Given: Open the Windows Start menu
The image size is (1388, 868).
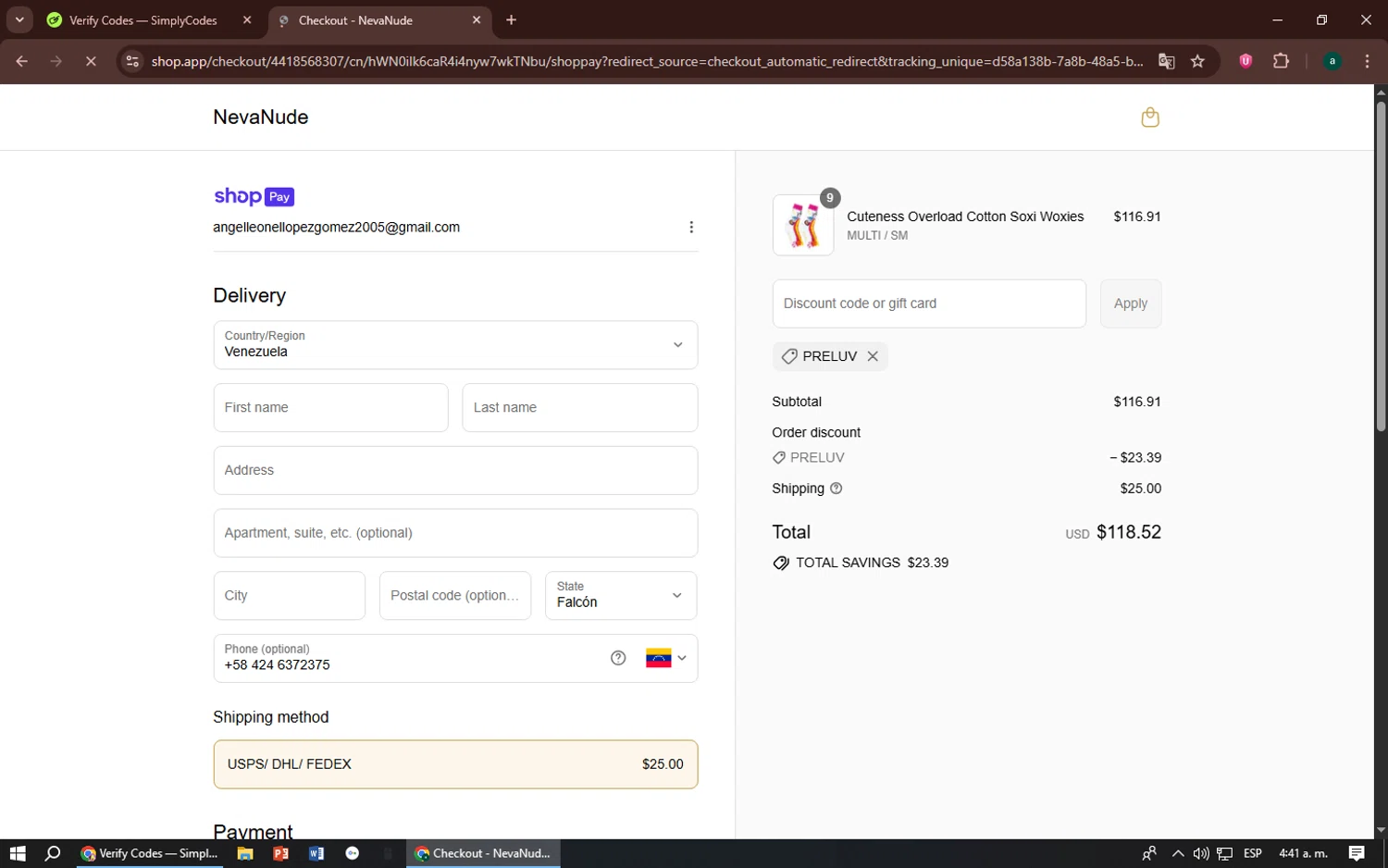Looking at the screenshot, I should [18, 853].
